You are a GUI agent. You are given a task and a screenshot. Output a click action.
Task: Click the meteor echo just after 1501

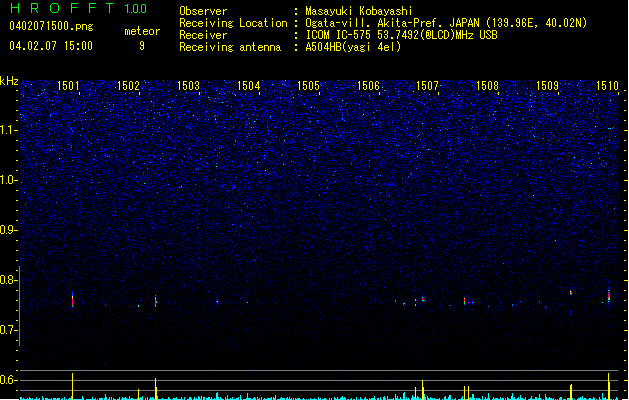coord(73,300)
